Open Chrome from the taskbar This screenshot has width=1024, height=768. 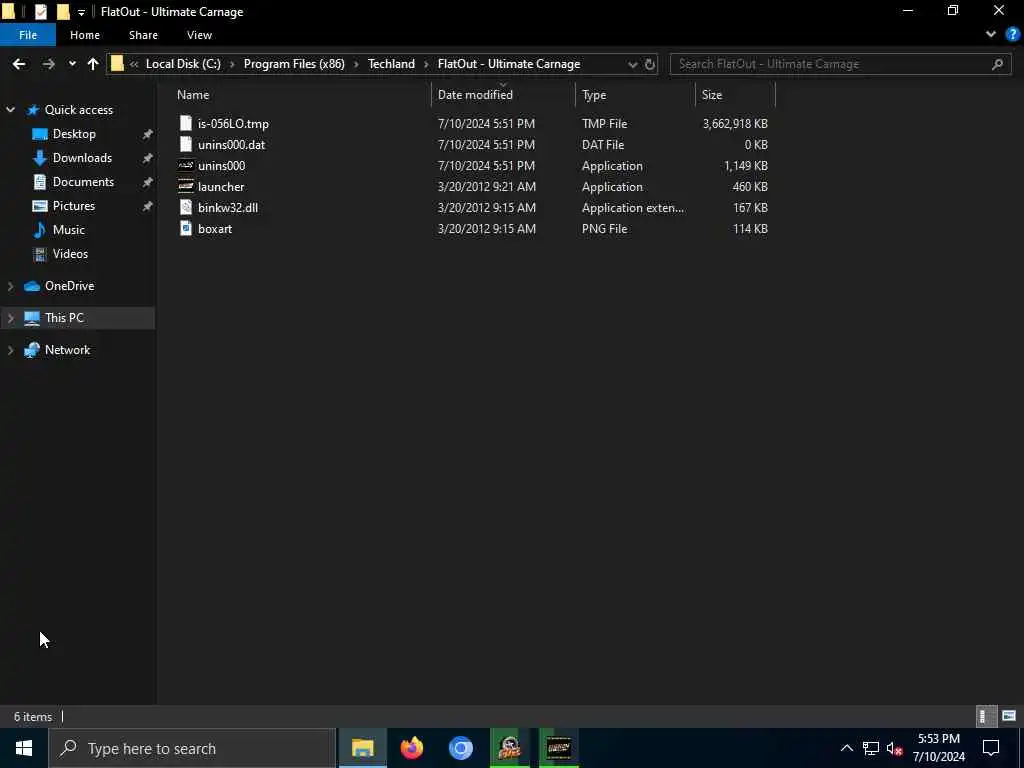tap(461, 748)
